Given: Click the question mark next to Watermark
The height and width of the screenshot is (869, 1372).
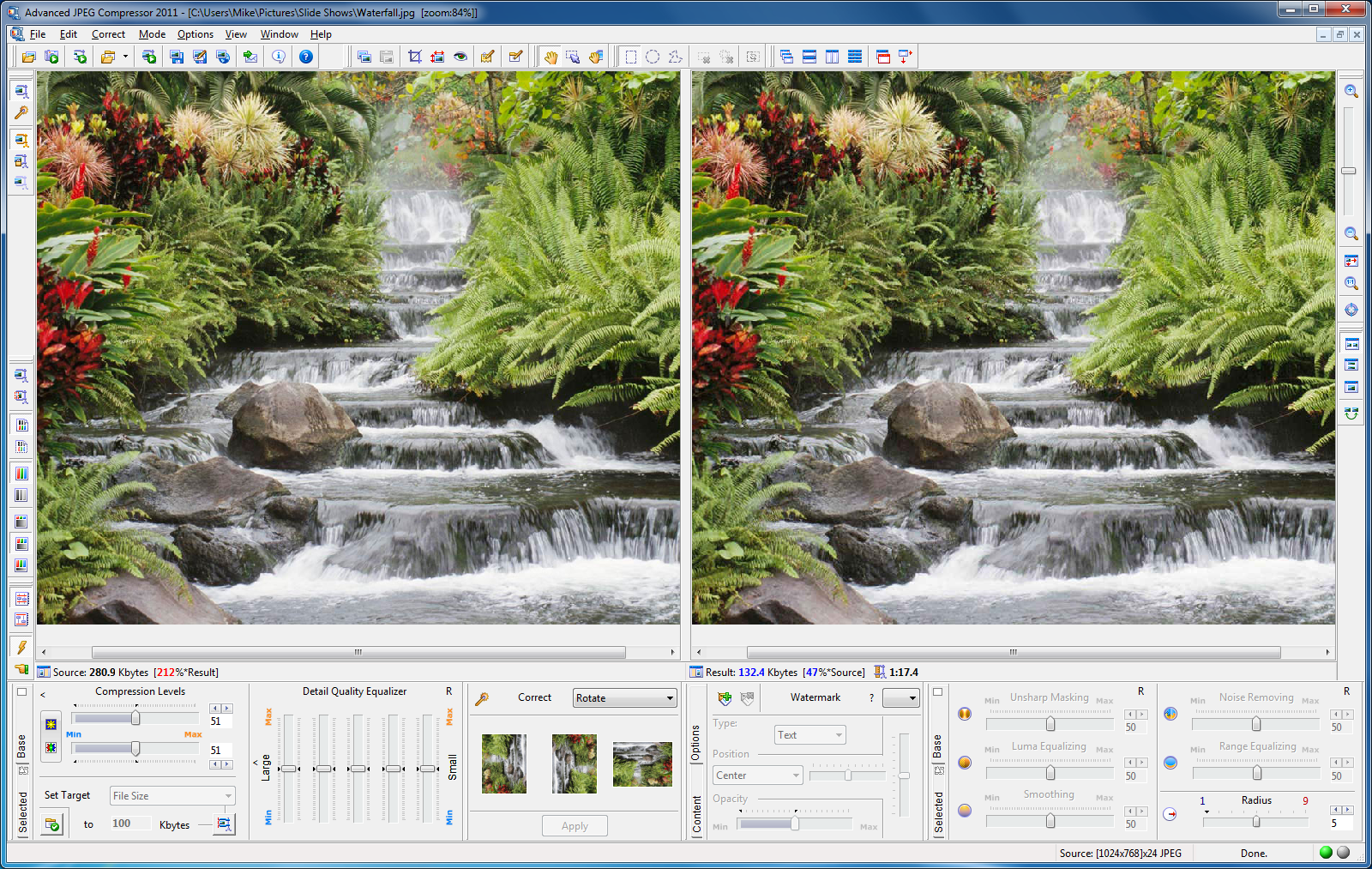Looking at the screenshot, I should pos(871,697).
